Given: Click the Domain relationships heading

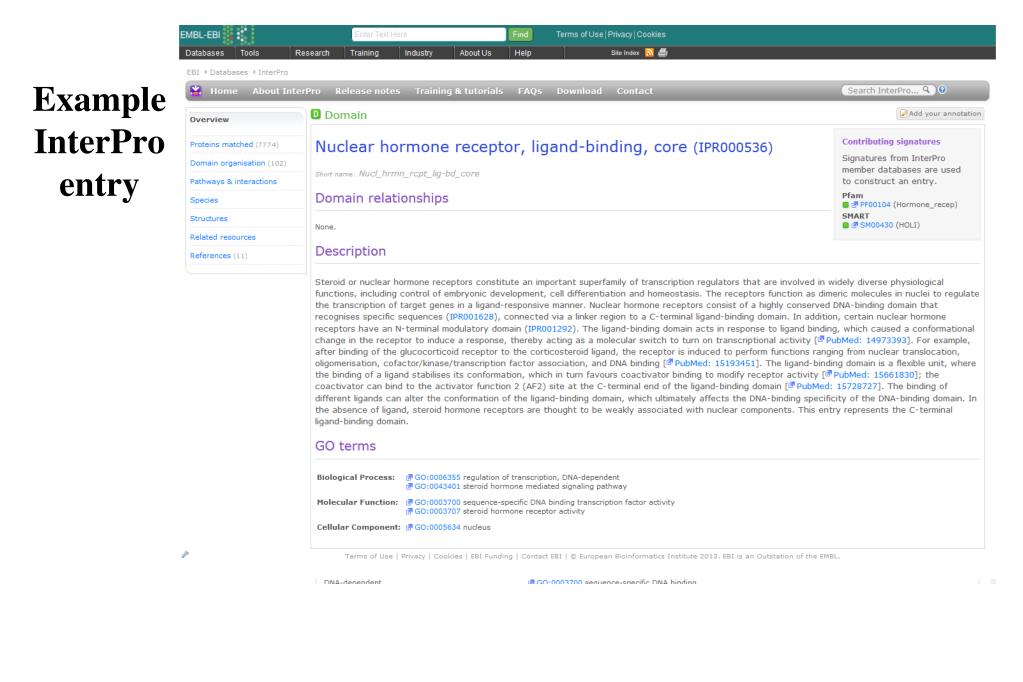Looking at the screenshot, I should click(382, 198).
